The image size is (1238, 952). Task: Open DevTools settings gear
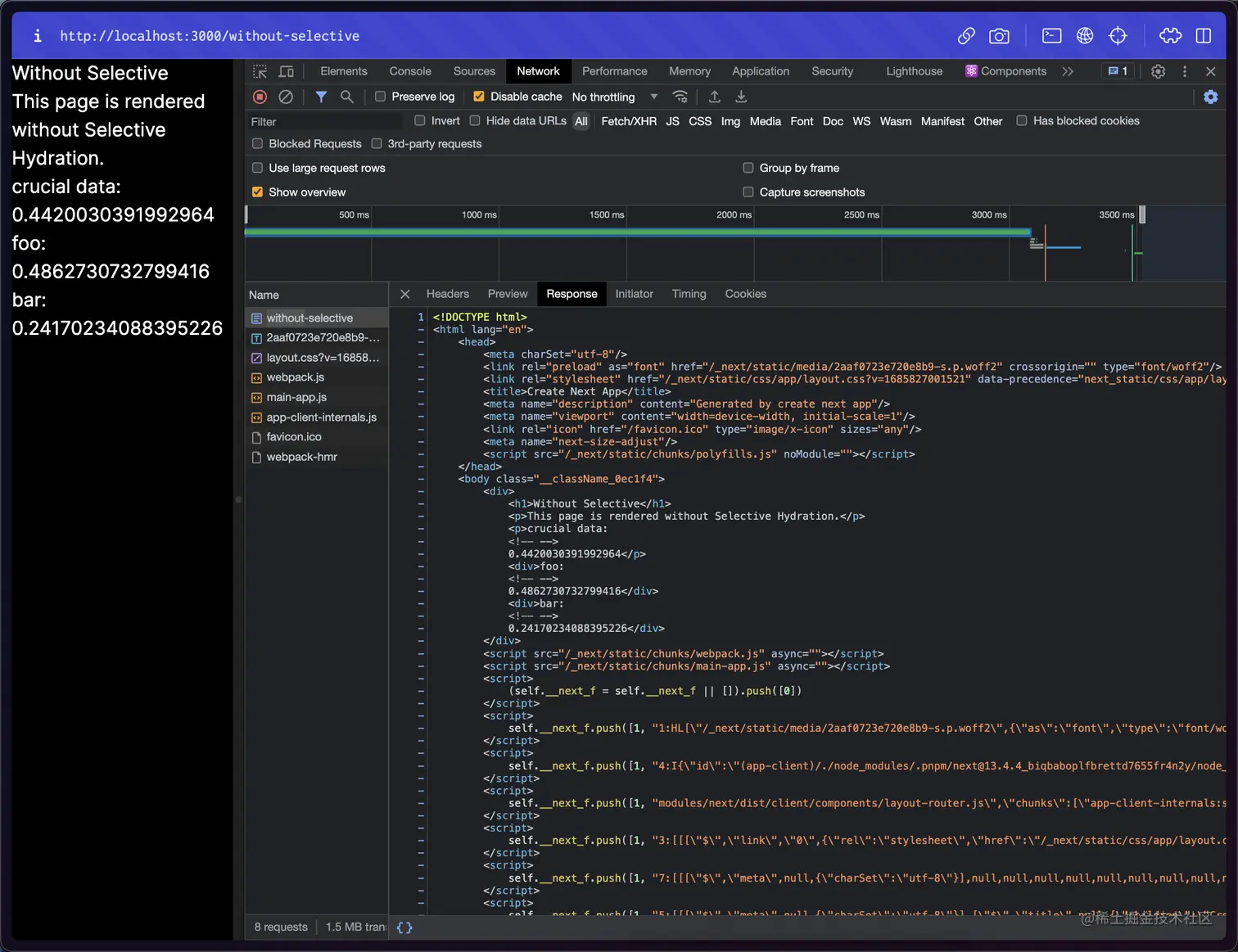tap(1158, 72)
